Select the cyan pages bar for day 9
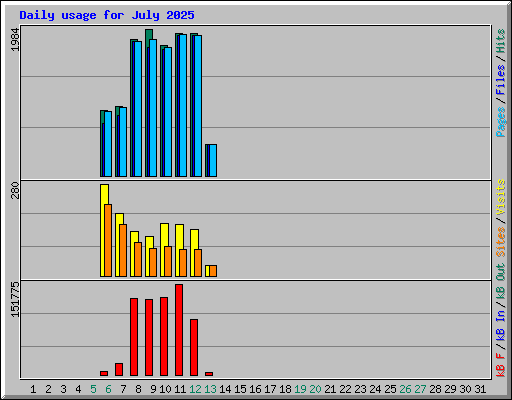512x400 pixels. (153, 108)
